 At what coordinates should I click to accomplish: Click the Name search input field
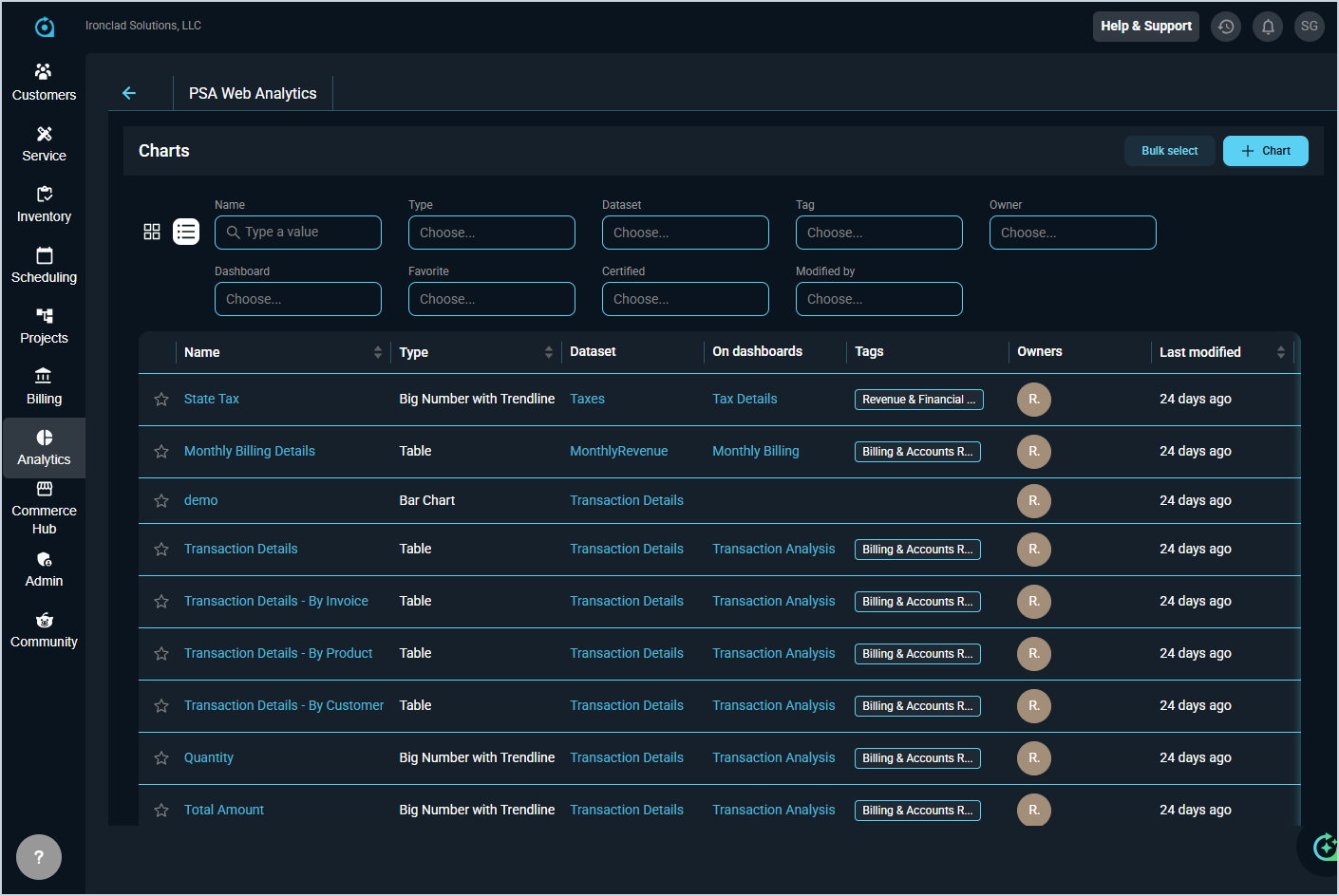298,233
